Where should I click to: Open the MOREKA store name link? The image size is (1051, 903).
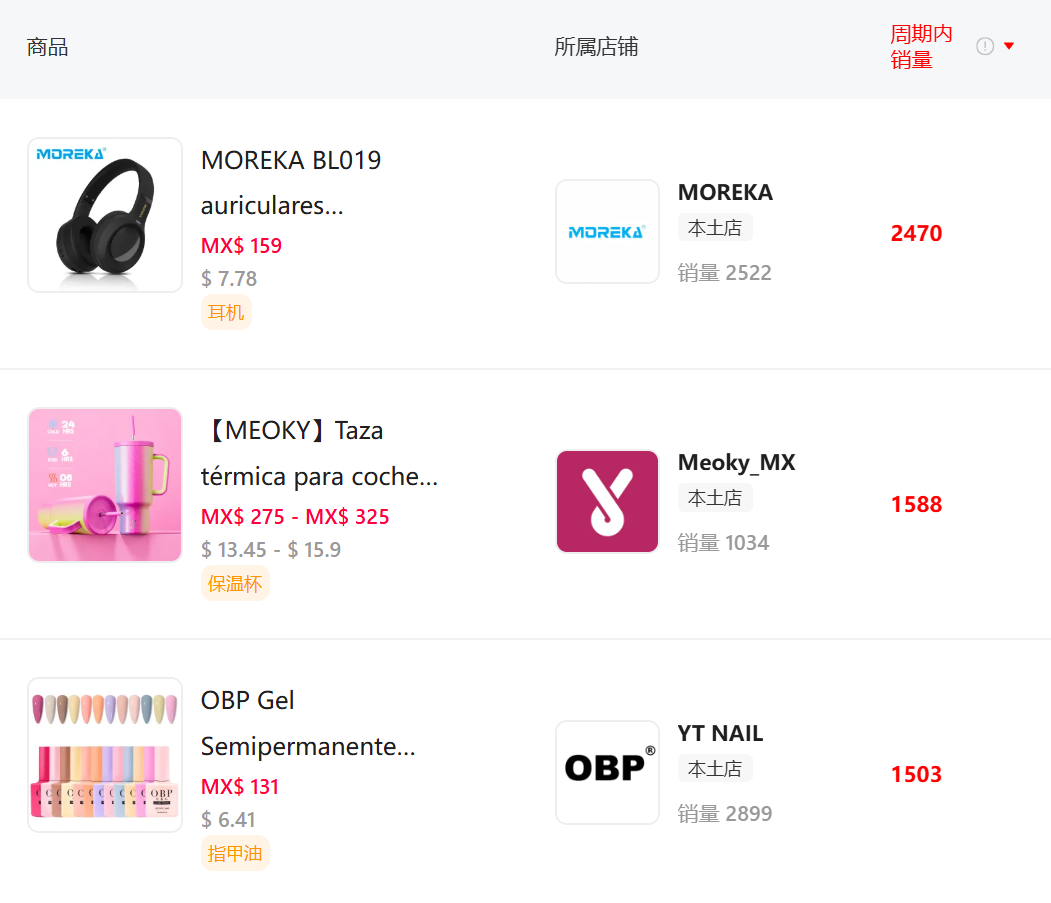pos(725,192)
